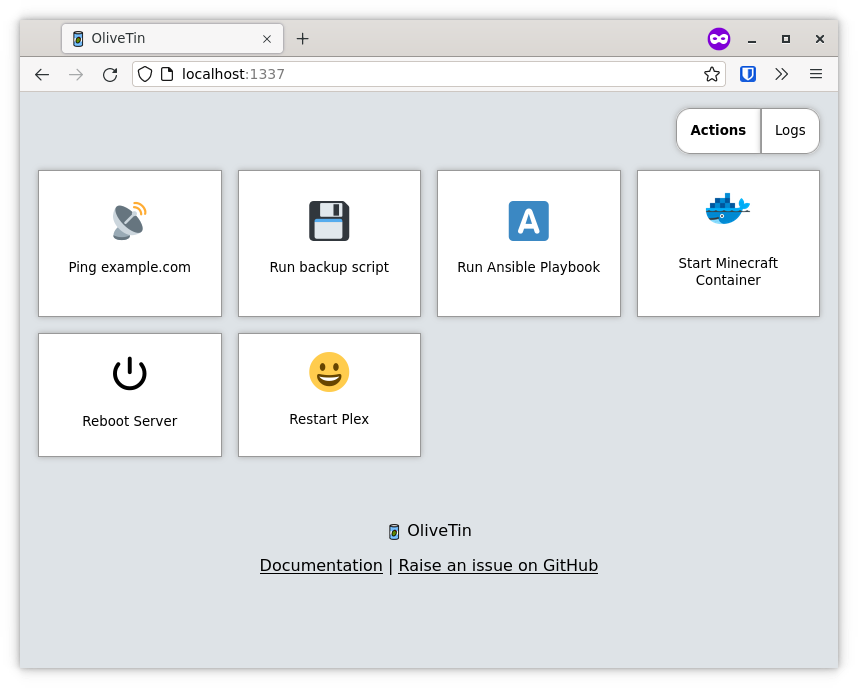Click the purple extension icon in the toolbar
Image resolution: width=858 pixels, height=688 pixels.
pyautogui.click(x=719, y=38)
